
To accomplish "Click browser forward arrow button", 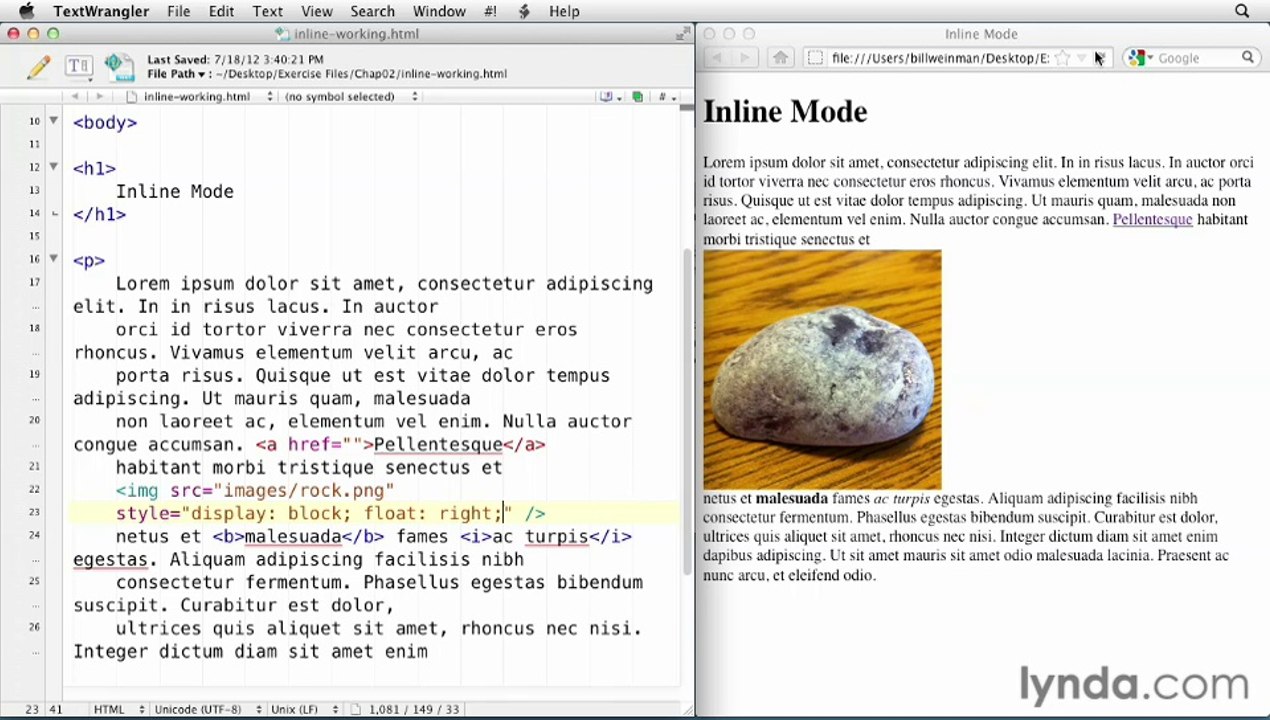I will pyautogui.click(x=744, y=58).
